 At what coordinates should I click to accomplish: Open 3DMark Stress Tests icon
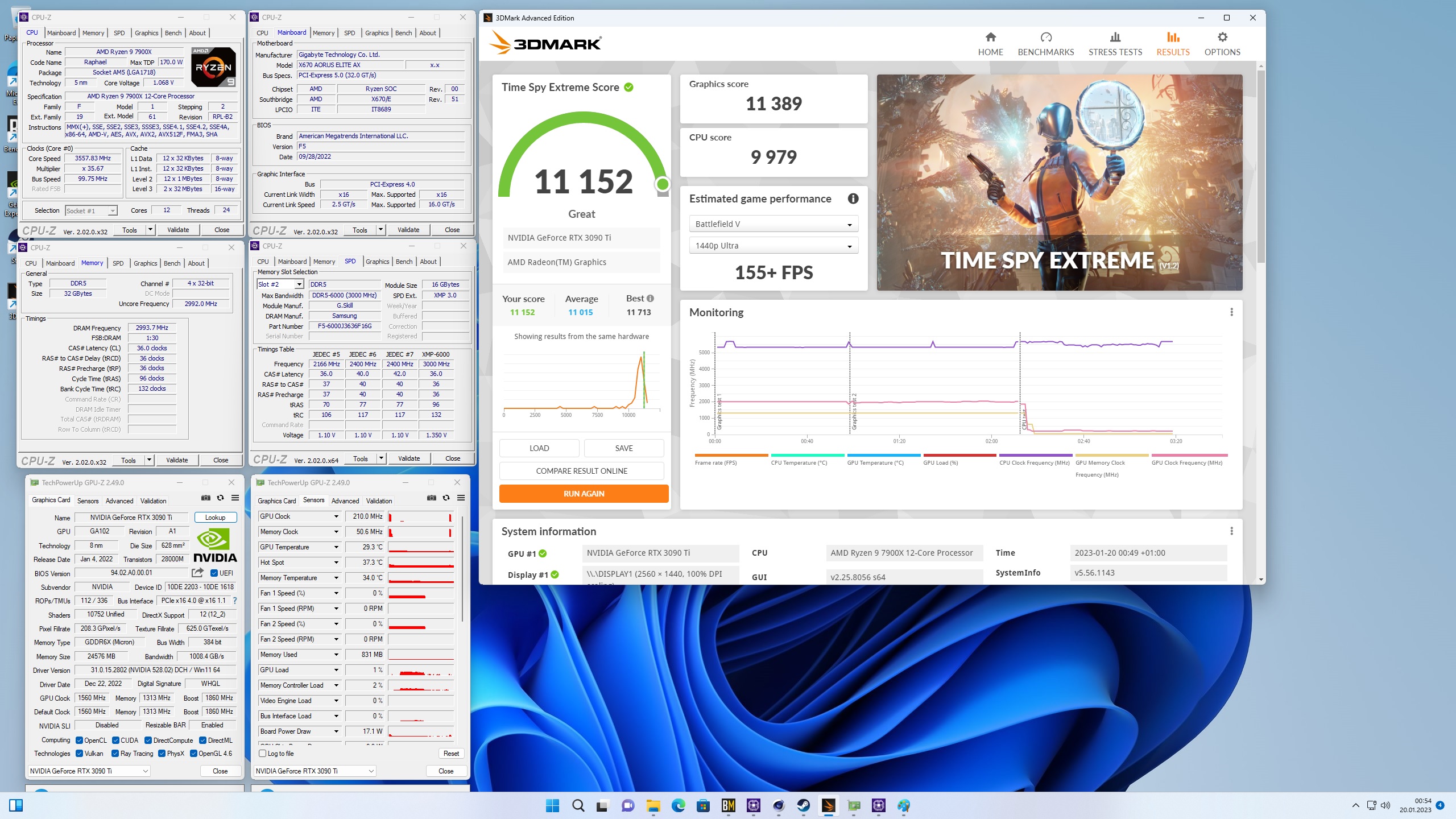coord(1115,38)
